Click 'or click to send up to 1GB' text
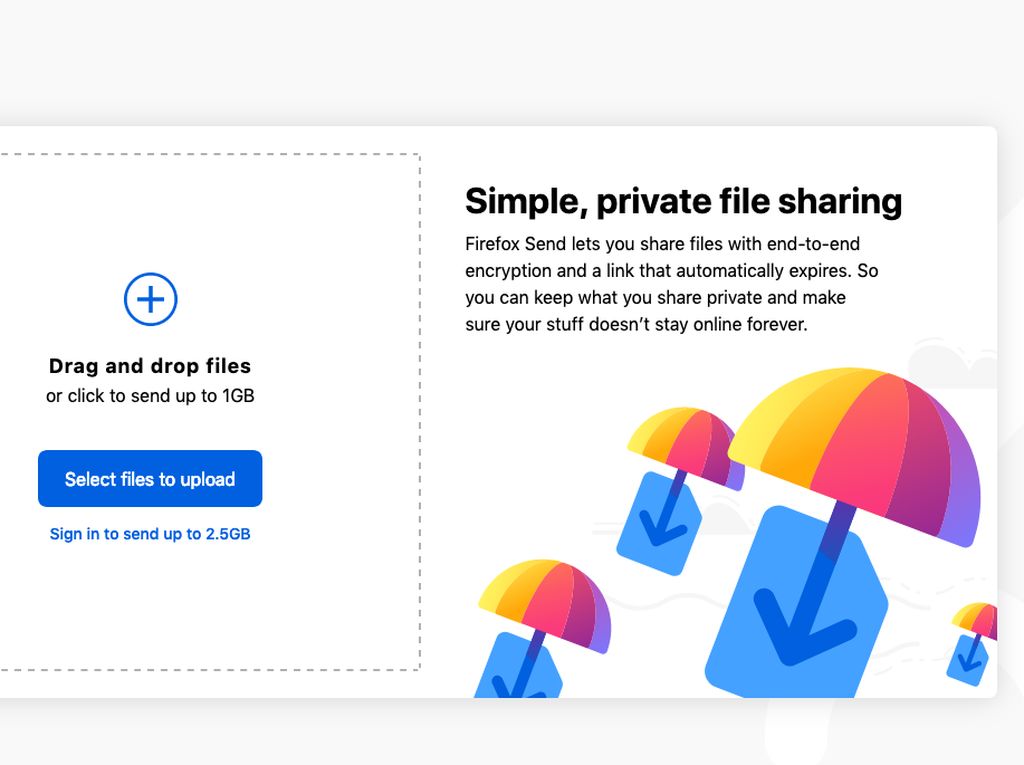 click(x=150, y=396)
